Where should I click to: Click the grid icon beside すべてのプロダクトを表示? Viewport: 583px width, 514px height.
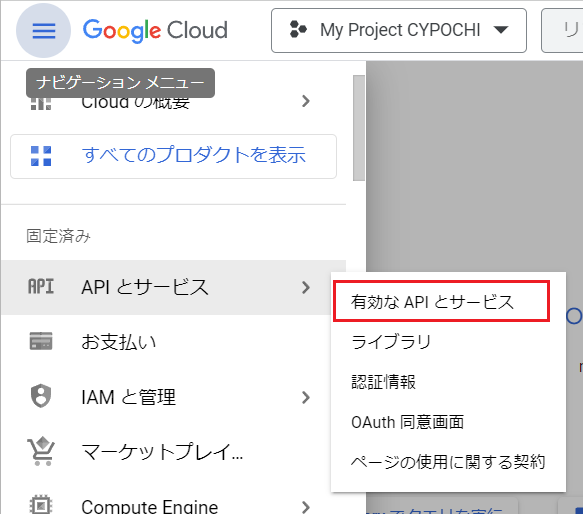[41, 156]
